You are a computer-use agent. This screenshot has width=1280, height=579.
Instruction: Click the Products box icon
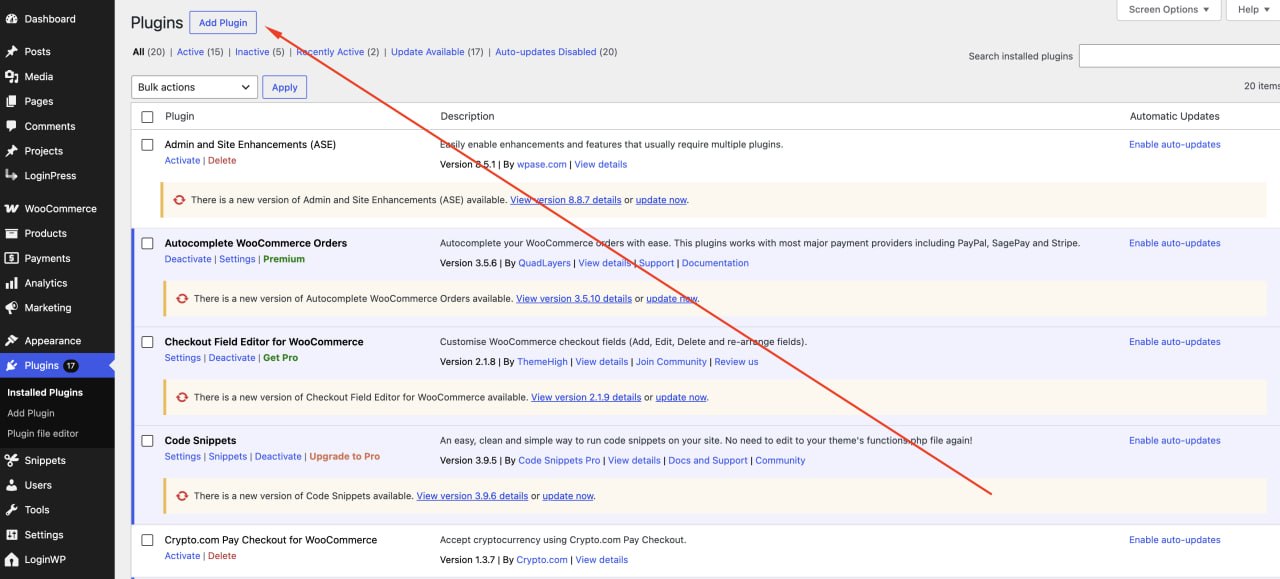pos(12,234)
